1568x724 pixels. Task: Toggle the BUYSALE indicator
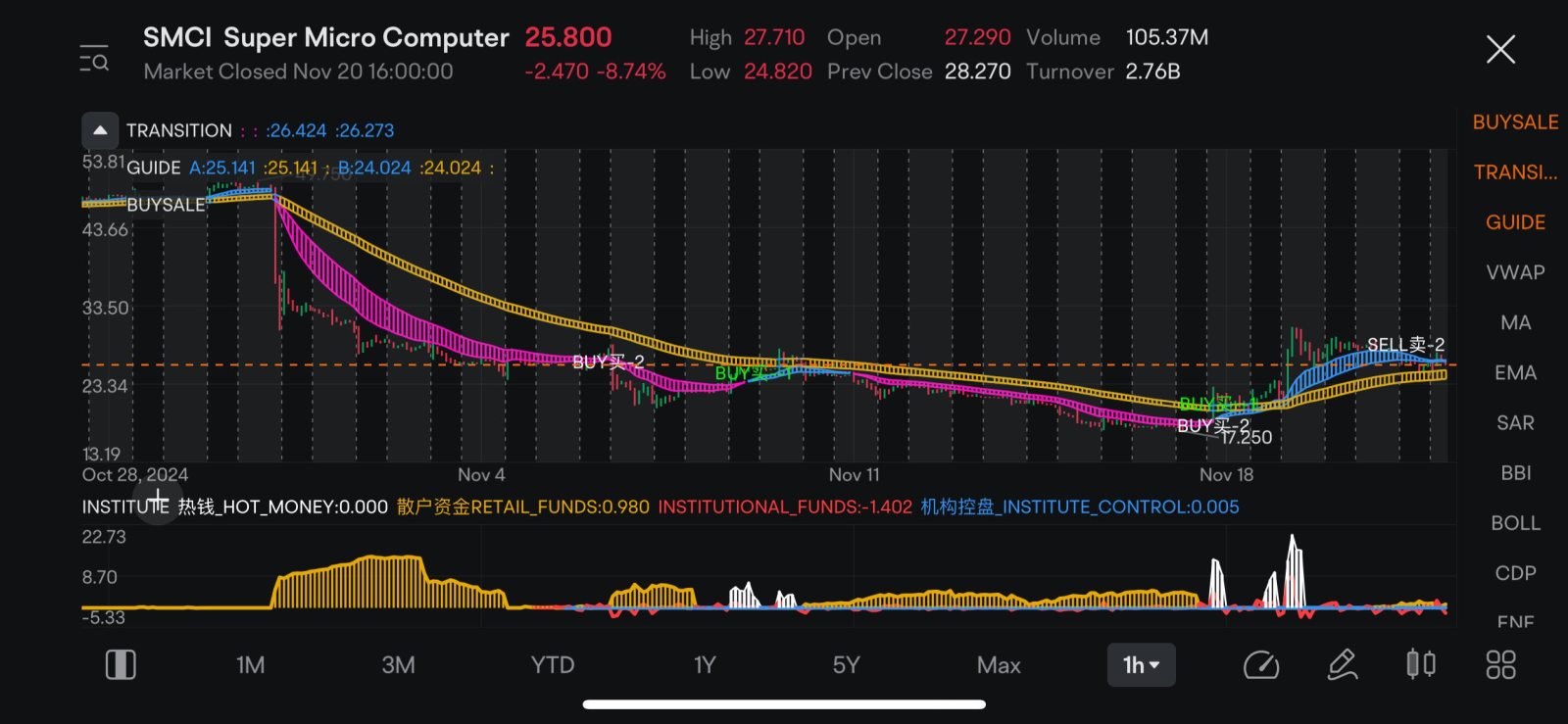click(1515, 122)
